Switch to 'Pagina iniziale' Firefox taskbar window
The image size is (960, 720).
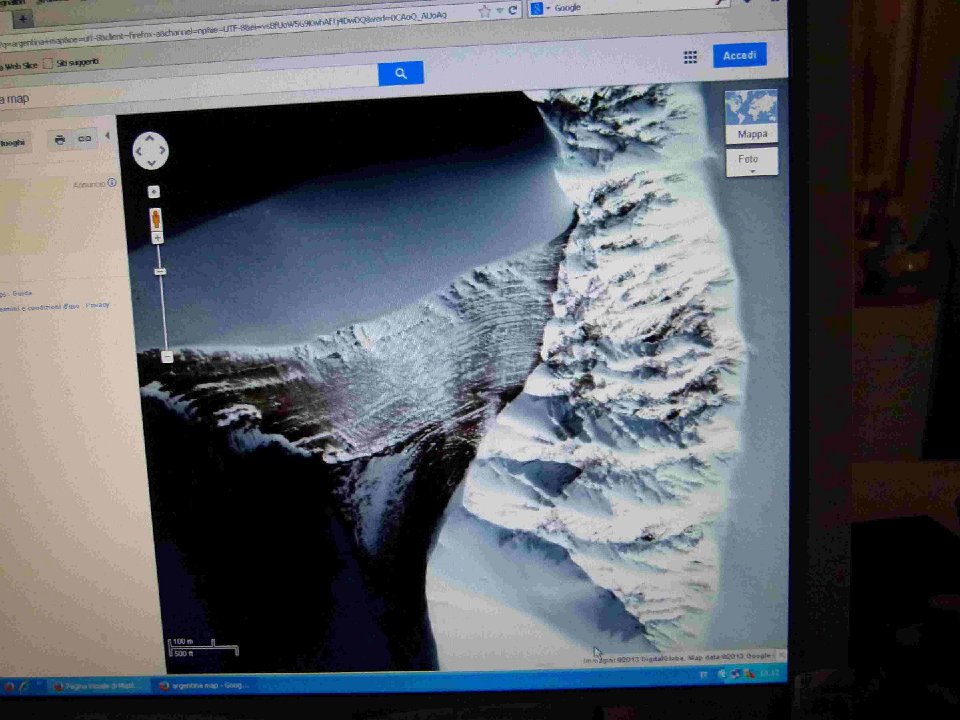[98, 687]
